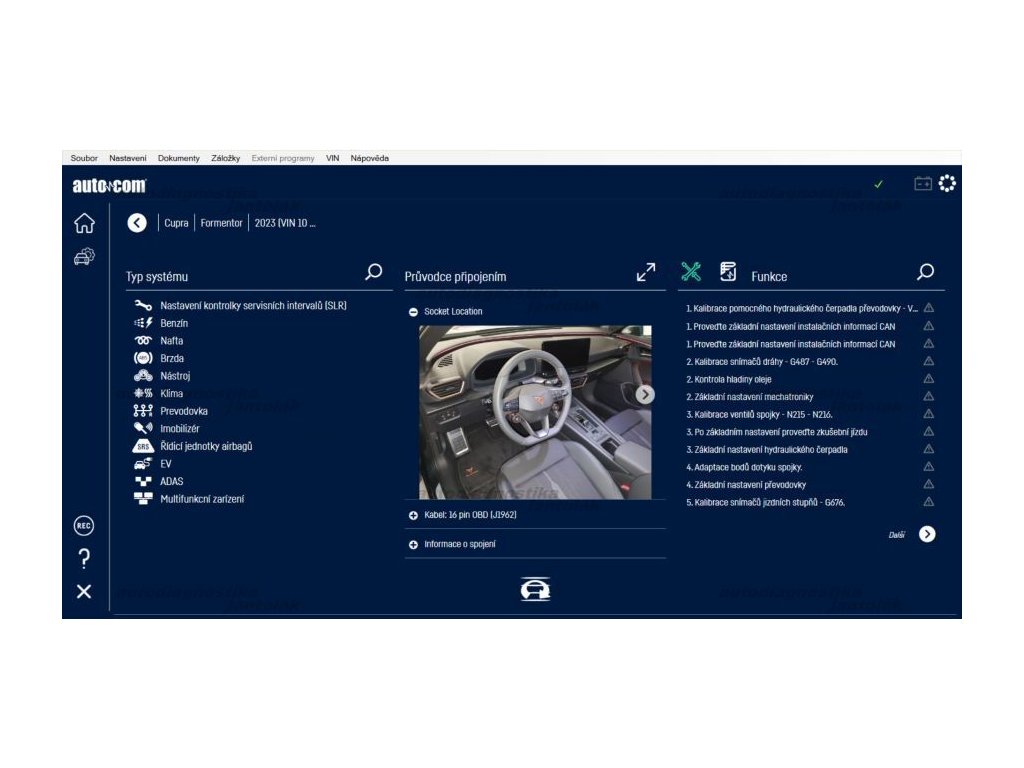Expand the connection guide to fullscreen

(x=646, y=272)
